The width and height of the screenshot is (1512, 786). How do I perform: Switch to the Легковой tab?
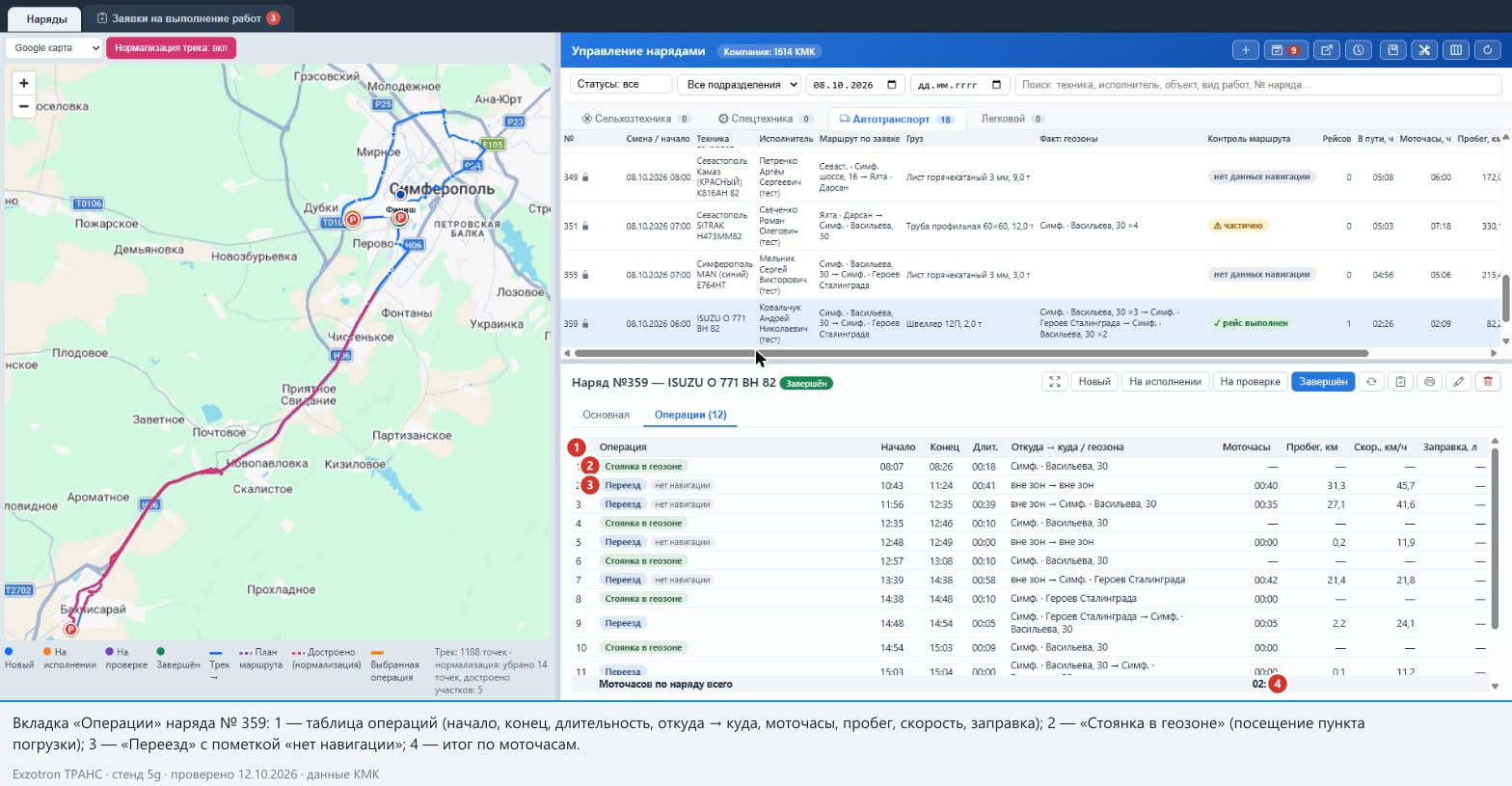(1012, 119)
